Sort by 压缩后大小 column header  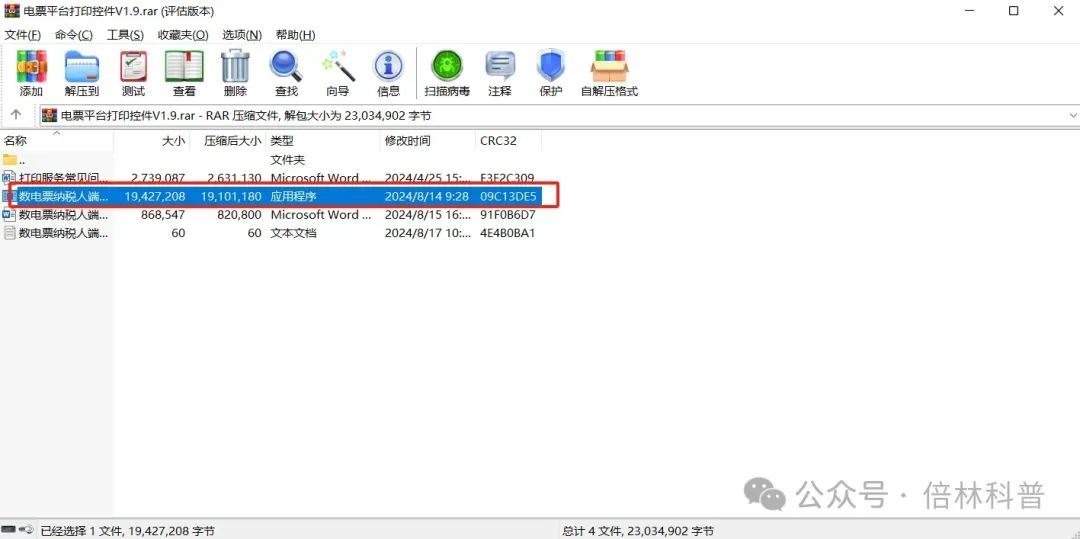point(228,140)
